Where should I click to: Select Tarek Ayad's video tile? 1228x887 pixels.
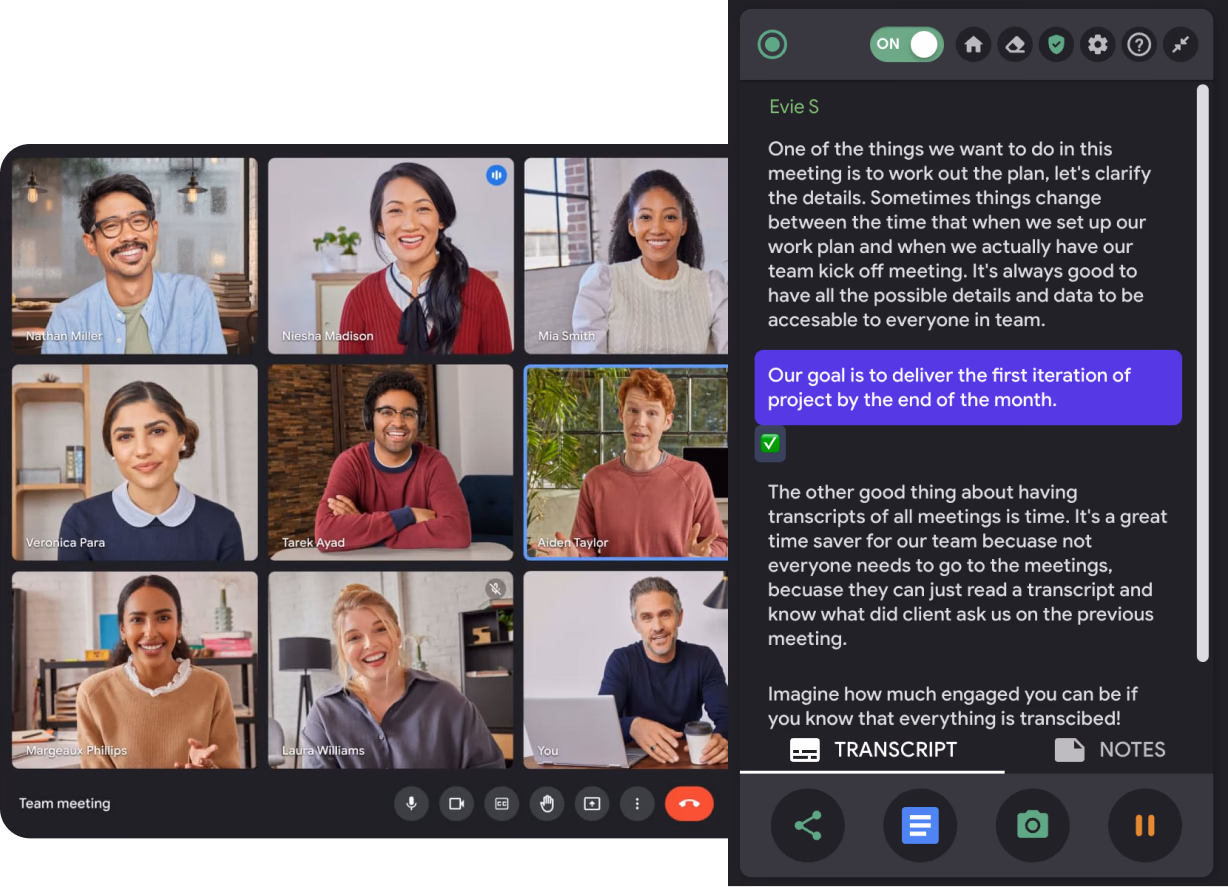coord(391,462)
